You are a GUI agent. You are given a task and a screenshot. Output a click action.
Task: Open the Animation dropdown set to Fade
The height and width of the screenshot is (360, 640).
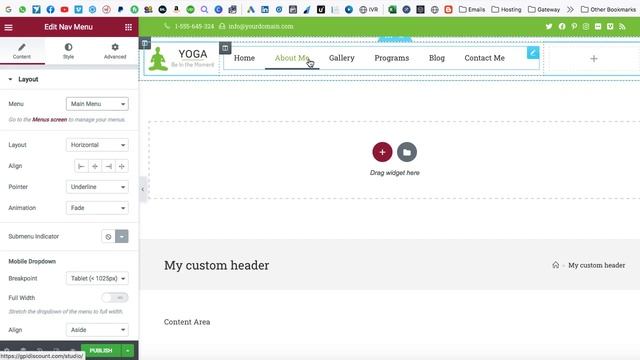(x=97, y=208)
